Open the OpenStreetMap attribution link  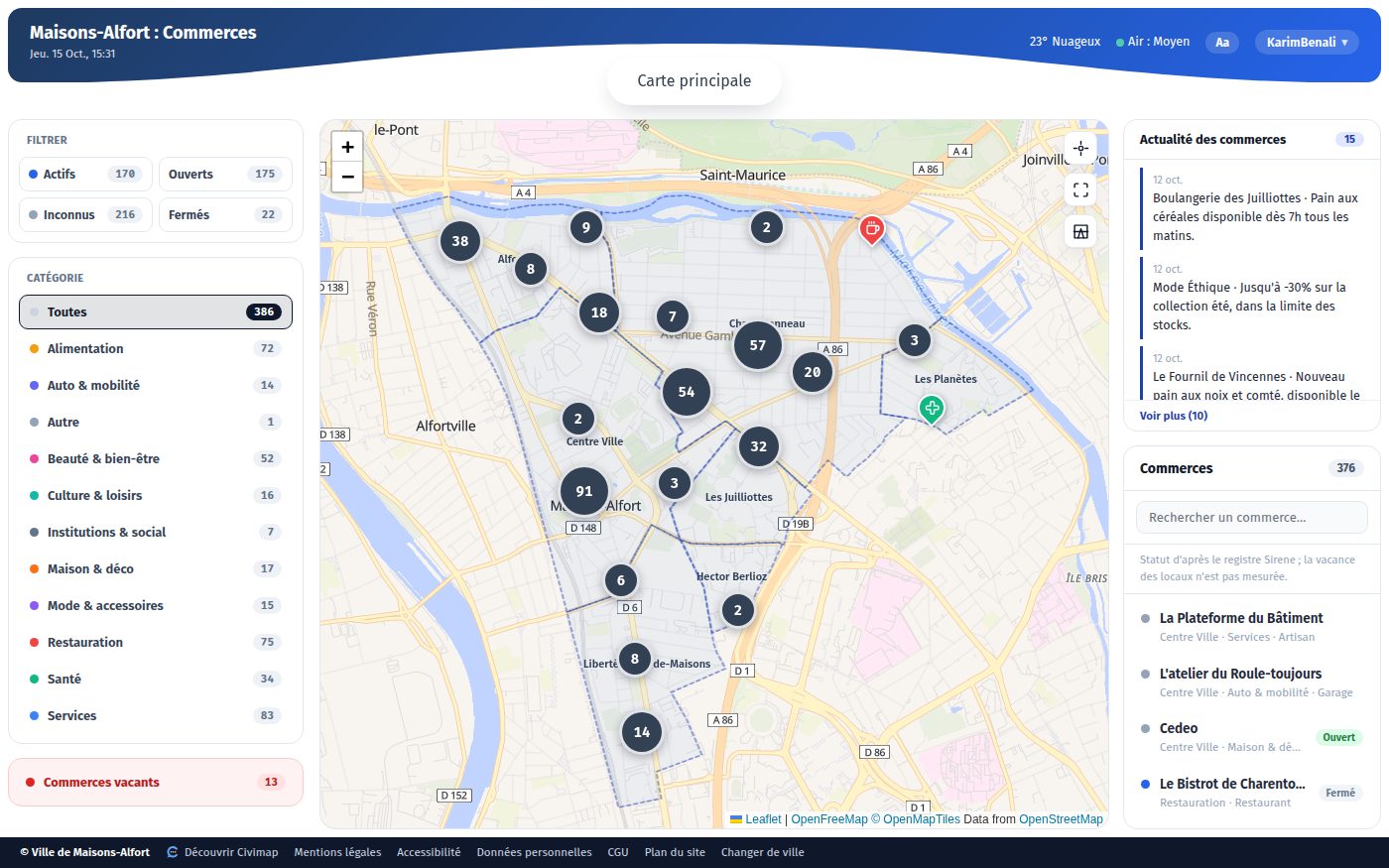point(1061,819)
